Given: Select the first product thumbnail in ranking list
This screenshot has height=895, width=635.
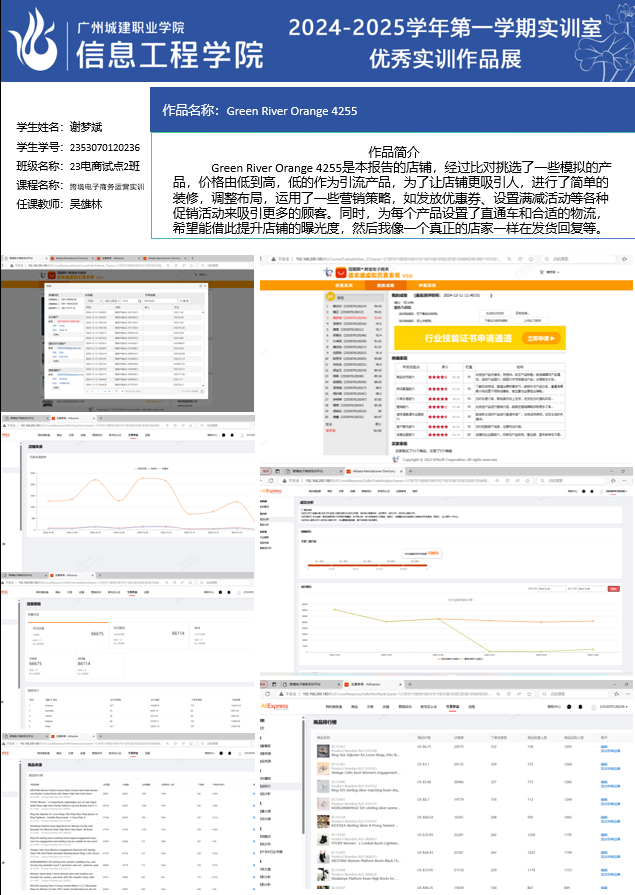Looking at the screenshot, I should pyautogui.click(x=323, y=746).
